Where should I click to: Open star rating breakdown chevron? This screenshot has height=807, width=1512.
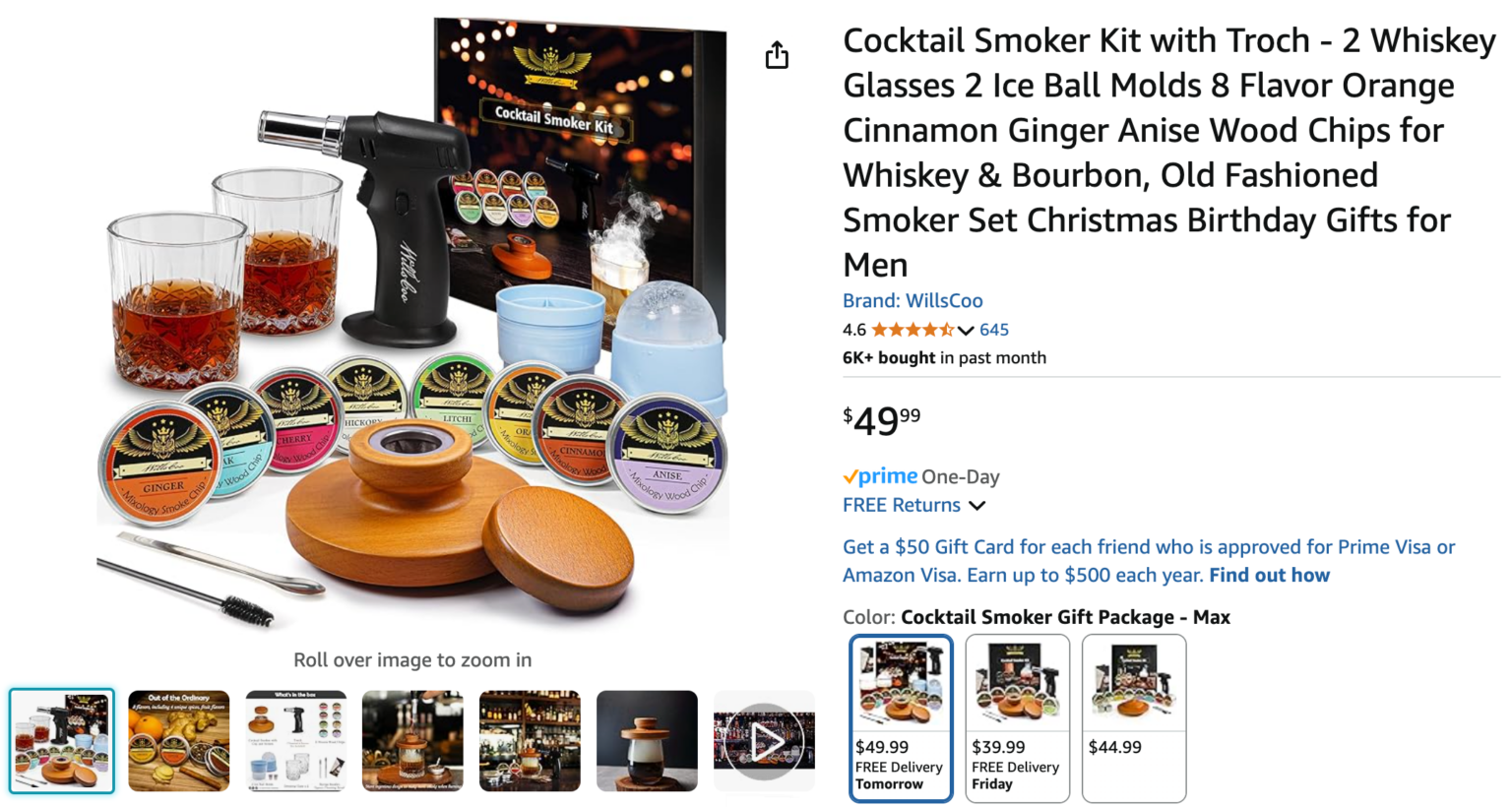click(x=966, y=331)
